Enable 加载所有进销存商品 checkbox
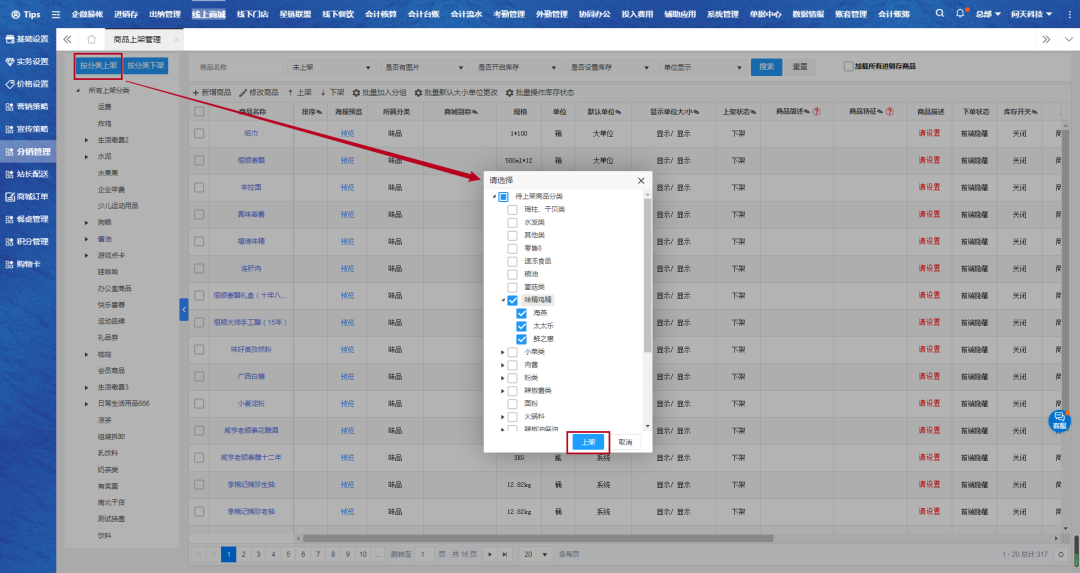The image size is (1080, 573). pyautogui.click(x=849, y=67)
